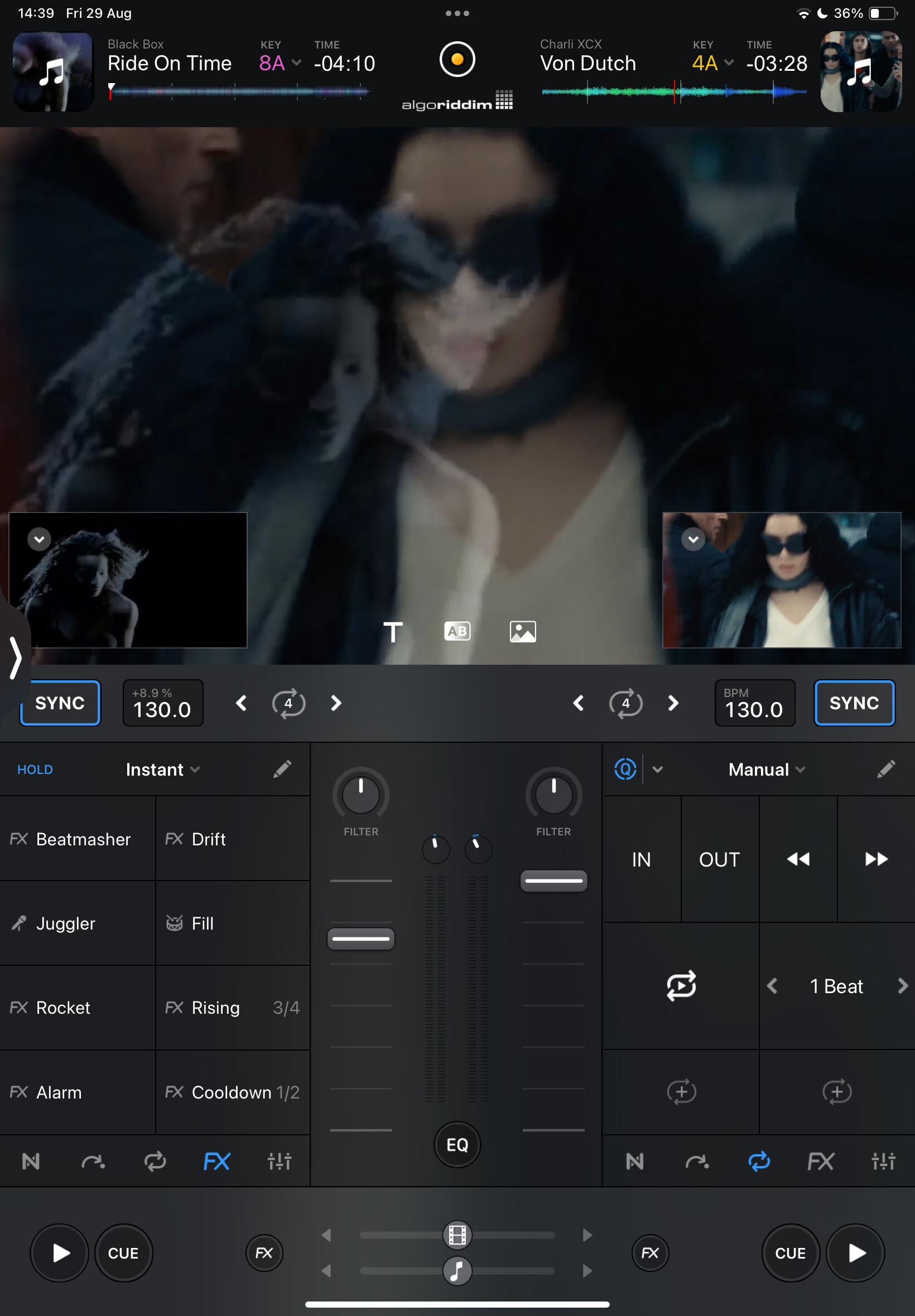Edit instant FX with left pencil icon
The width and height of the screenshot is (915, 1316).
(x=282, y=770)
